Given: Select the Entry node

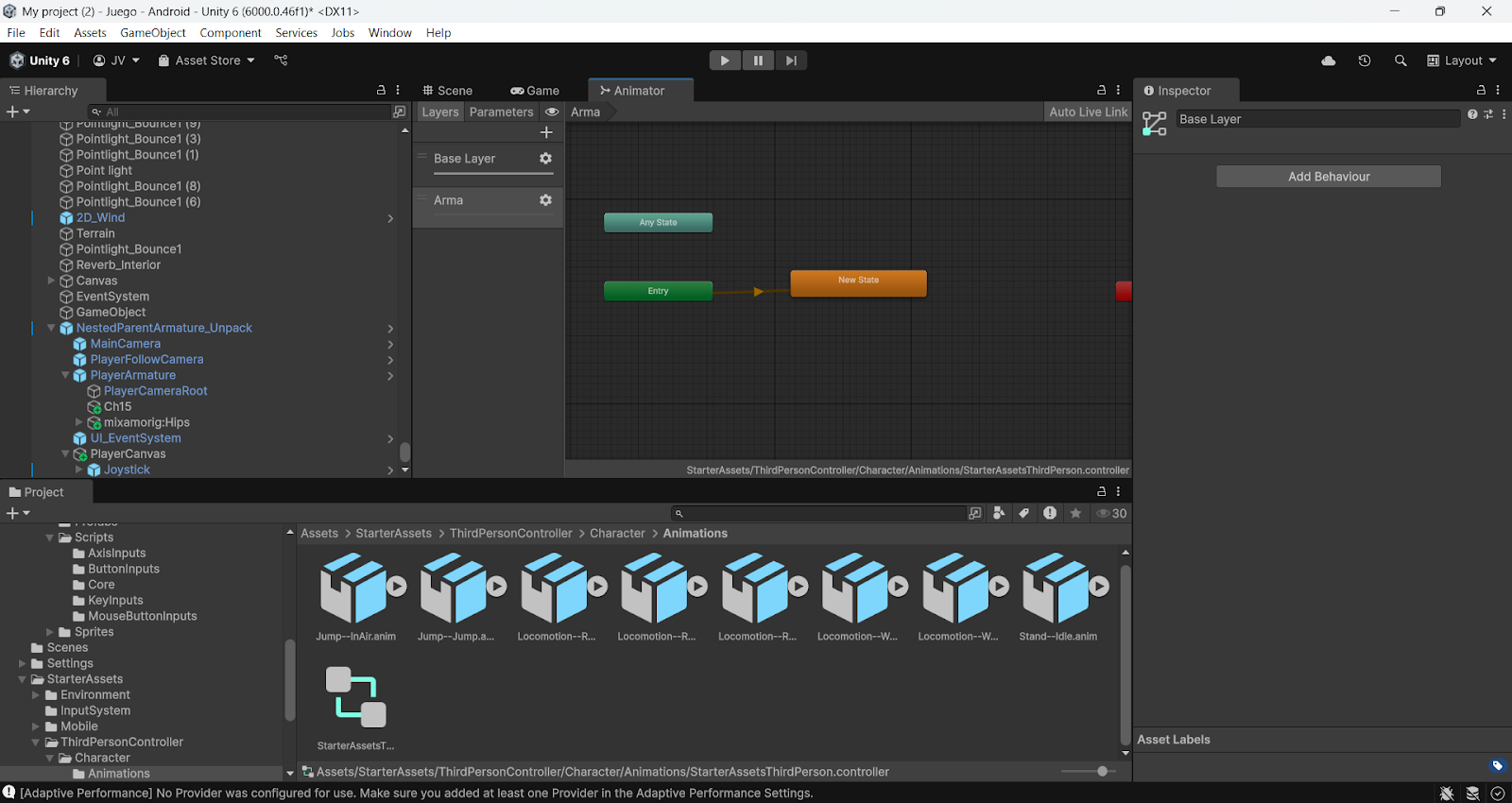Looking at the screenshot, I should coord(658,291).
